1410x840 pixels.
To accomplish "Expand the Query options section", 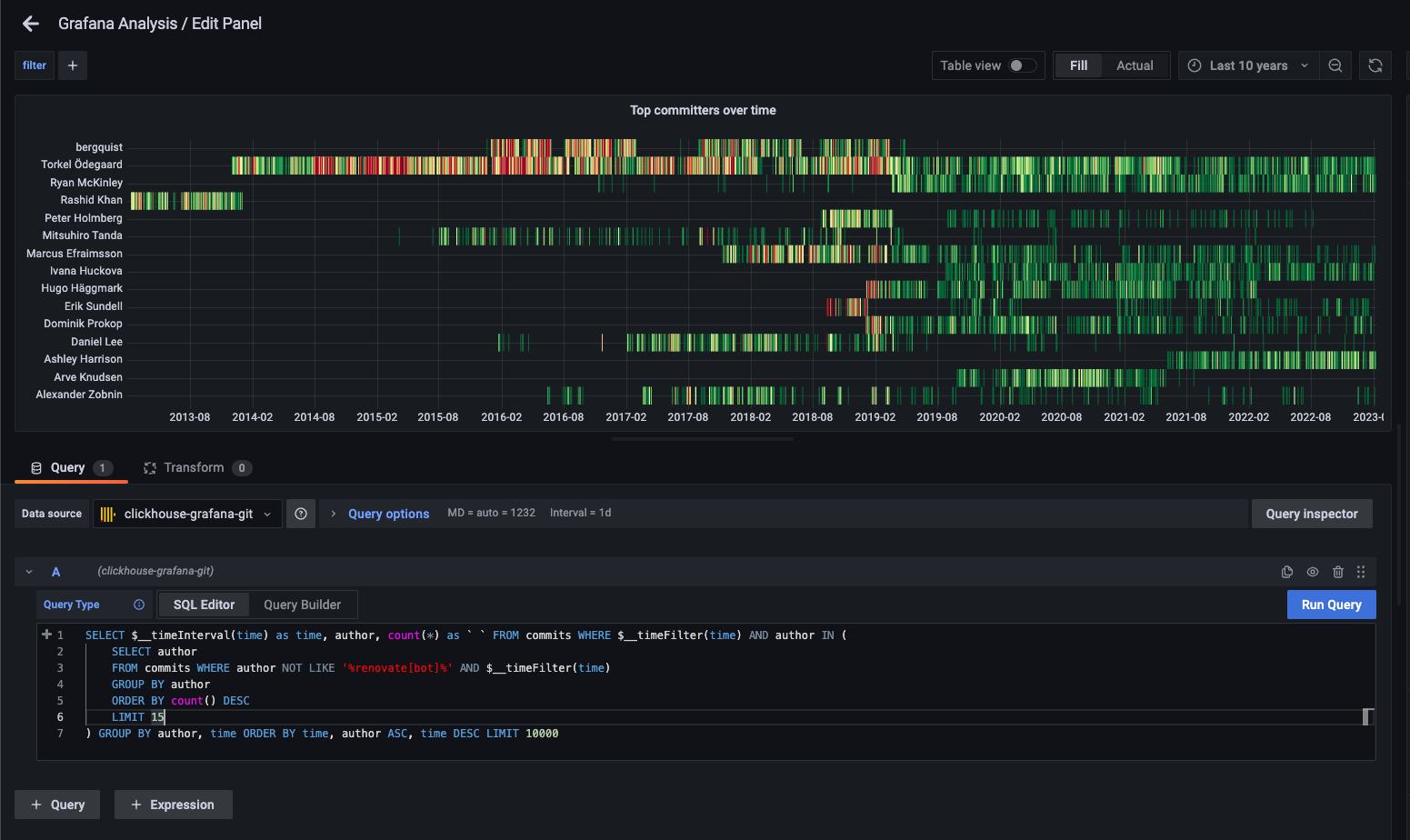I will (x=388, y=514).
